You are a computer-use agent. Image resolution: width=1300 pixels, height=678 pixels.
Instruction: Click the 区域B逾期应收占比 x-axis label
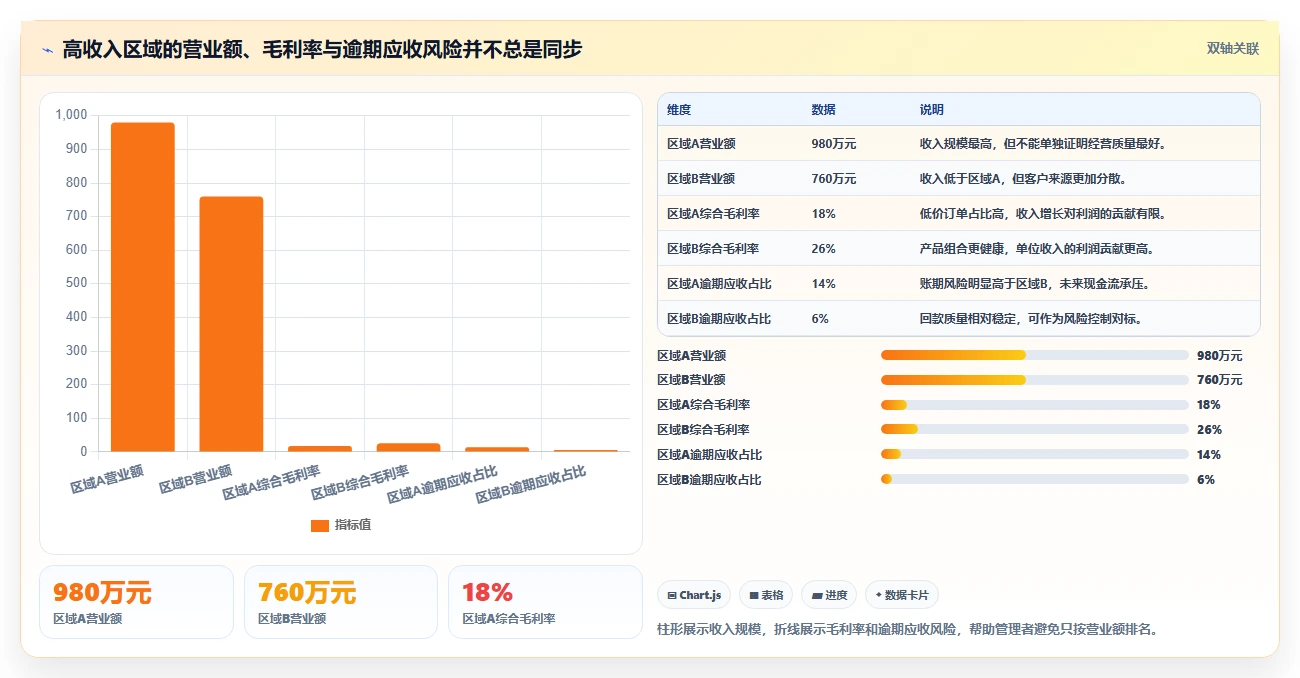[531, 483]
